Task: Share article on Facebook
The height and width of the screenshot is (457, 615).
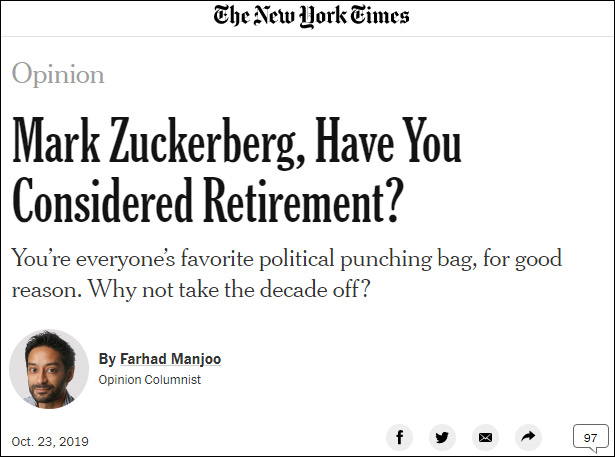Action: tap(400, 437)
